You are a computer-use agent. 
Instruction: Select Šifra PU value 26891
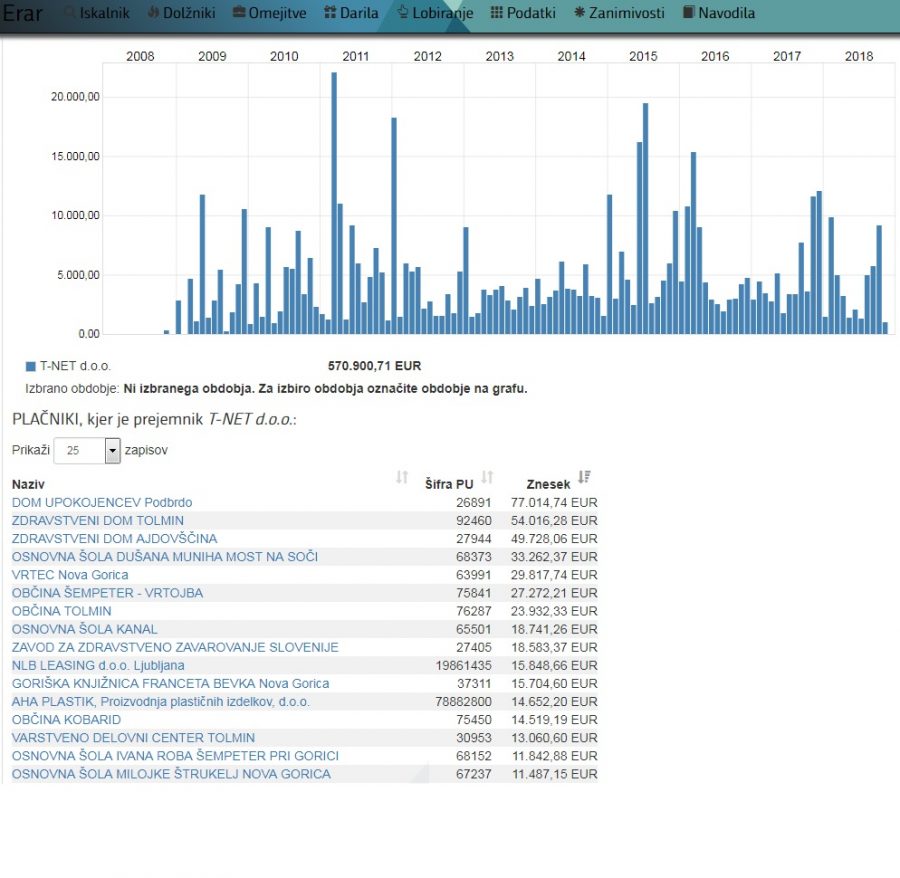pyautogui.click(x=474, y=503)
